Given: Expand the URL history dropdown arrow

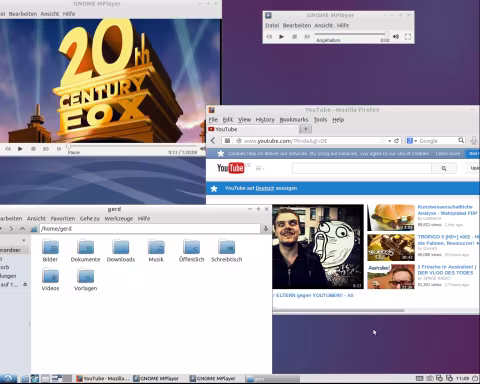Looking at the screenshot, I should tap(389, 141).
